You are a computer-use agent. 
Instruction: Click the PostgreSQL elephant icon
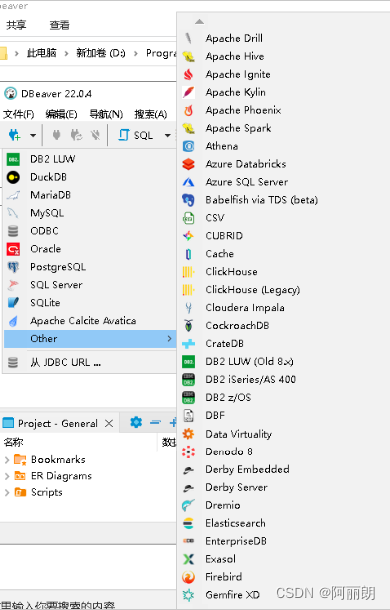pyautogui.click(x=13, y=267)
